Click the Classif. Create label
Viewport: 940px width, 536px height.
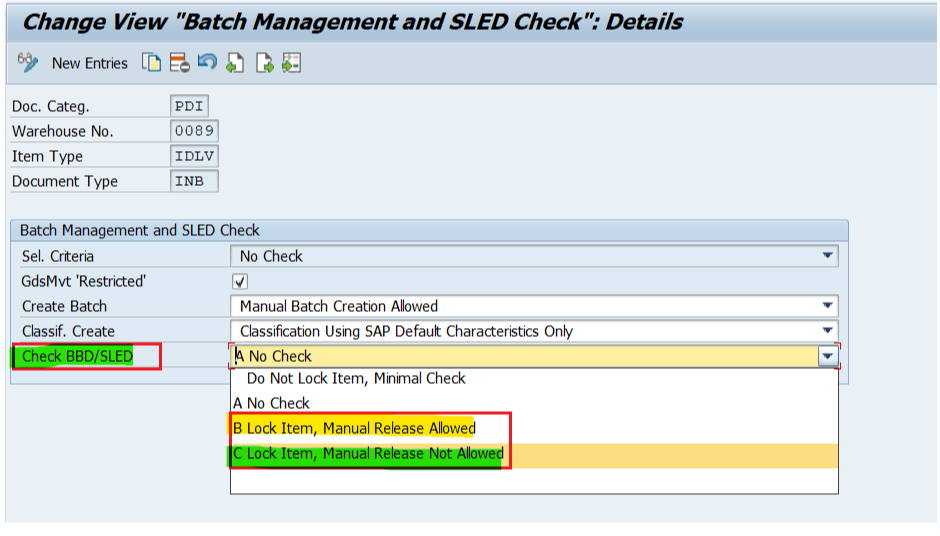tap(68, 331)
